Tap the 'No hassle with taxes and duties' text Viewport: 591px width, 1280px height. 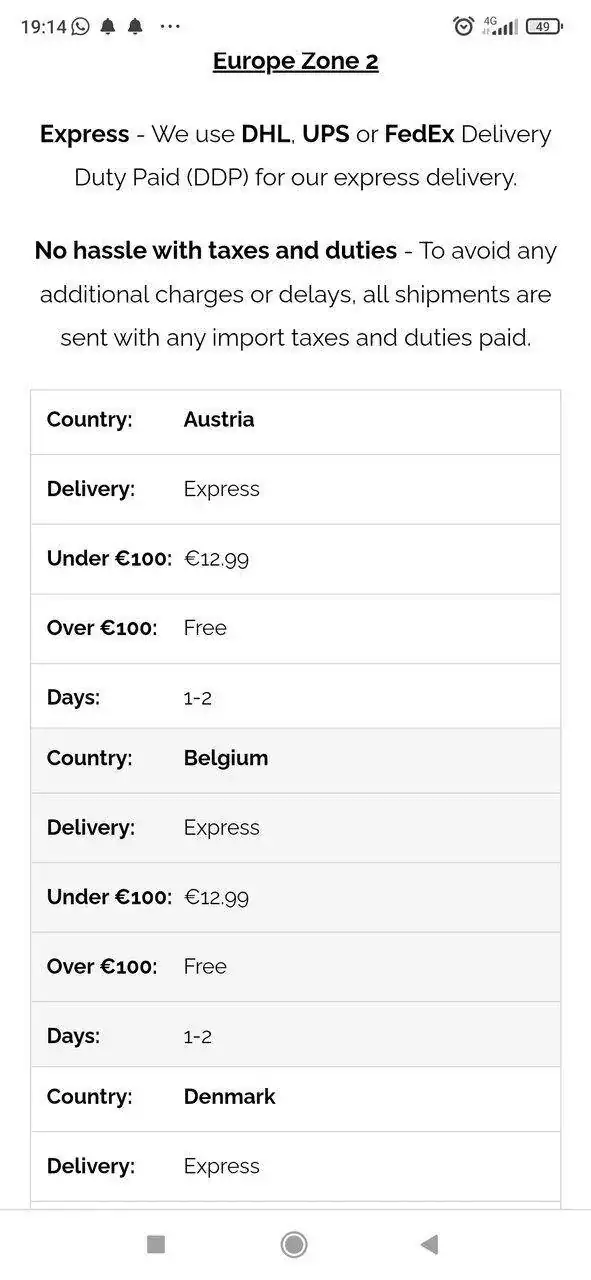click(216, 251)
